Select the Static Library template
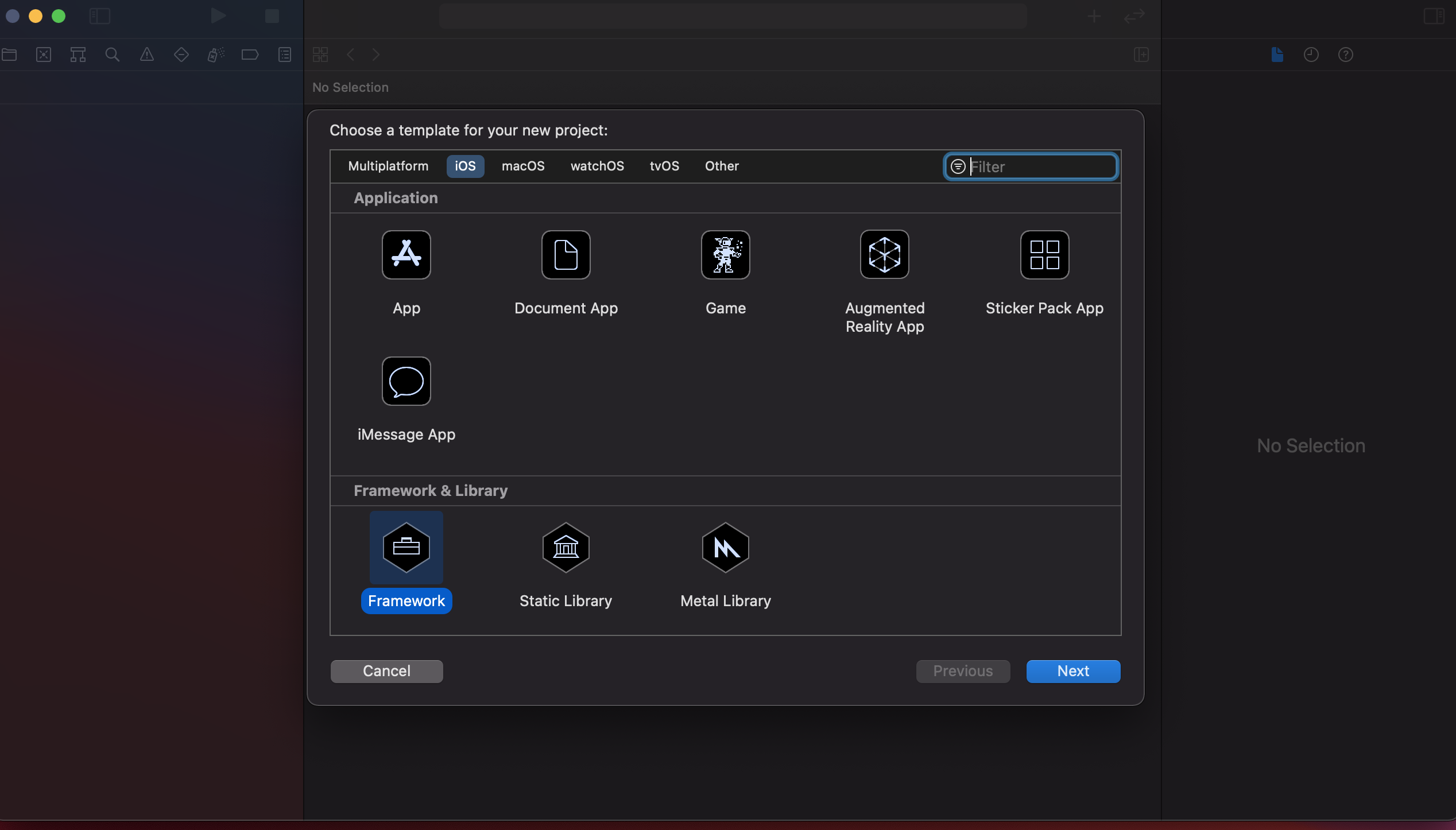The image size is (1456, 830). click(x=566, y=548)
